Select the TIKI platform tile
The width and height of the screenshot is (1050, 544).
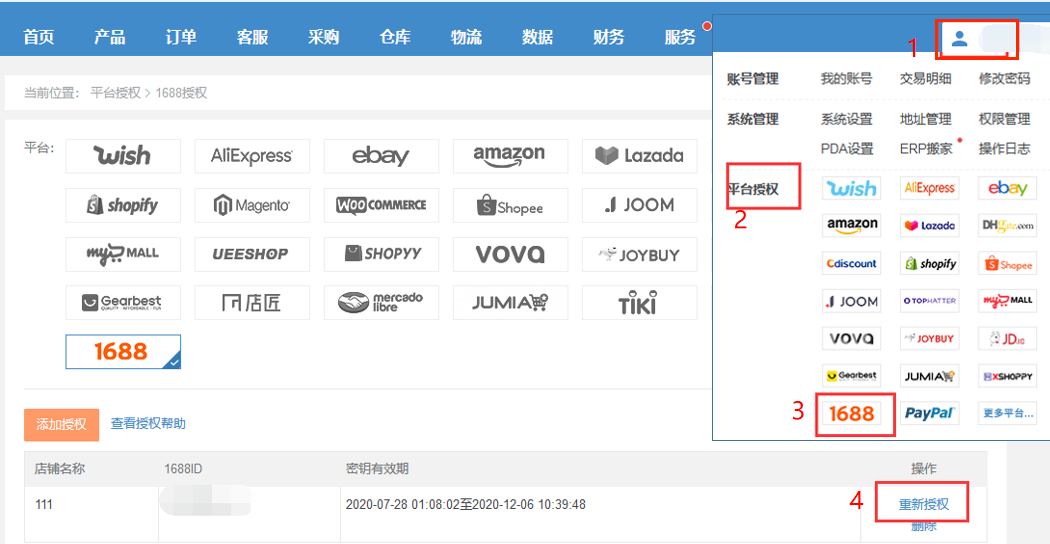(640, 303)
